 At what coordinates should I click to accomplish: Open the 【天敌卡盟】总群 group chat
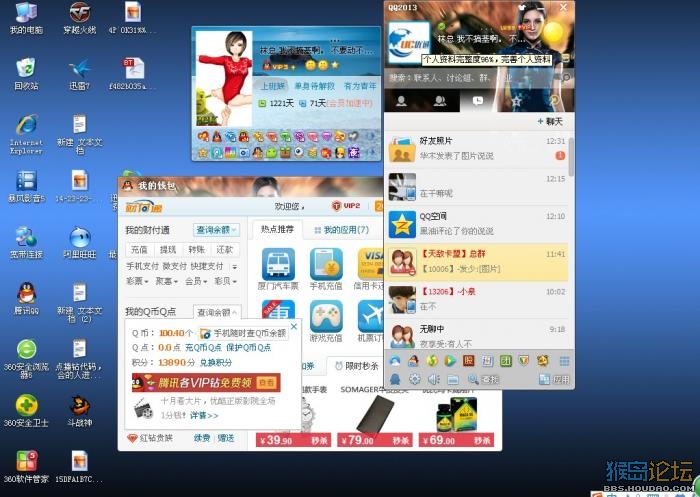coord(476,262)
